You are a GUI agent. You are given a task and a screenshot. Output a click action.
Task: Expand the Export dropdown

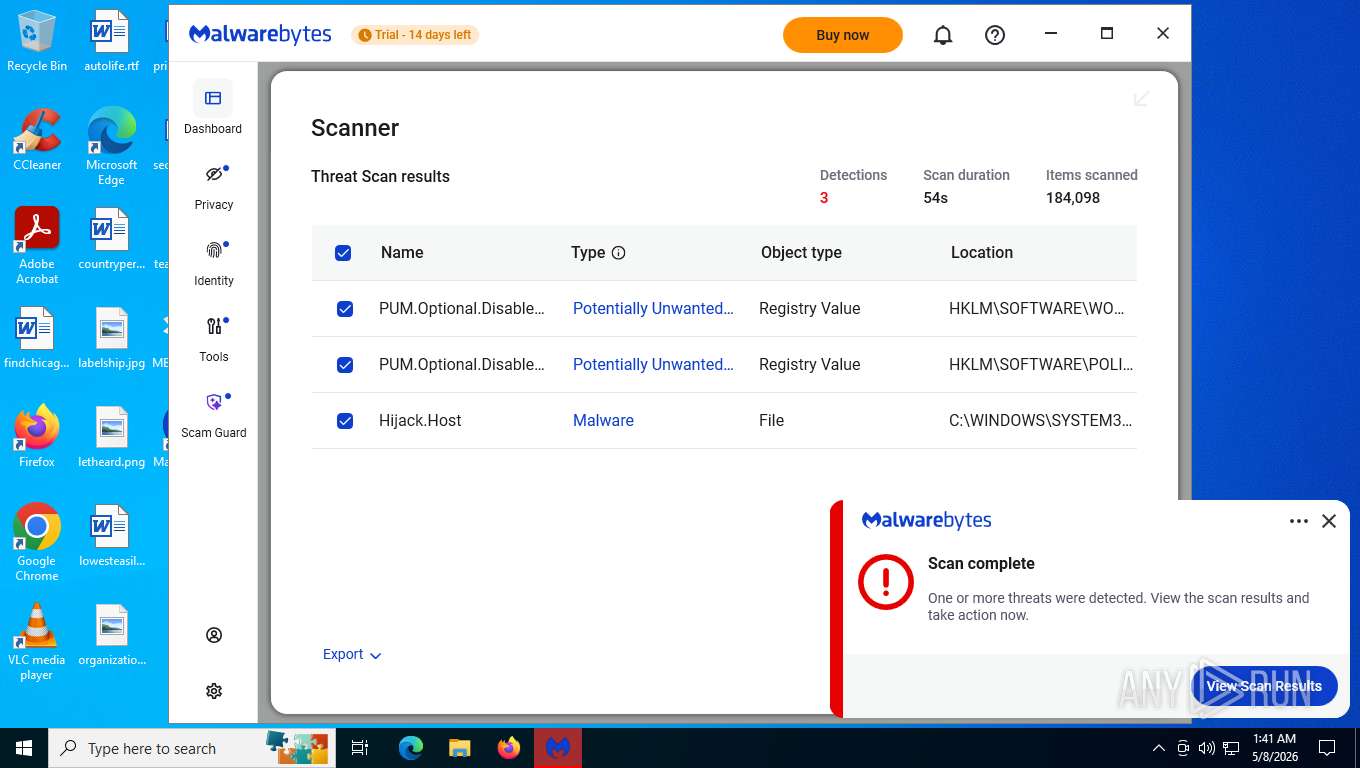click(x=352, y=654)
